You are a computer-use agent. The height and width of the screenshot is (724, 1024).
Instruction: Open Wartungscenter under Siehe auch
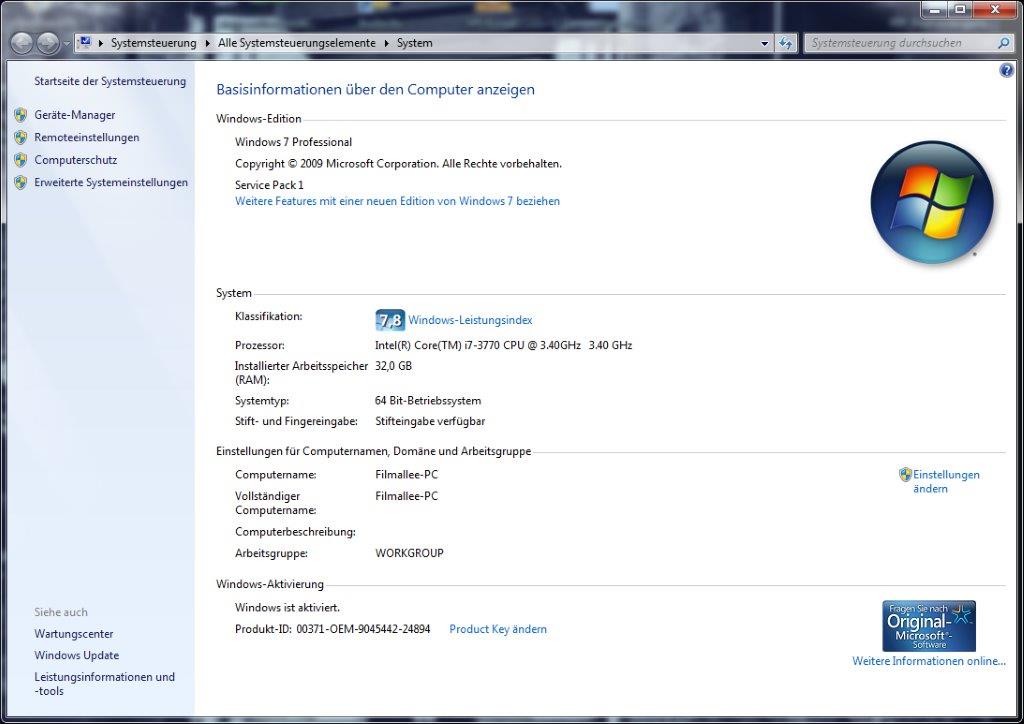(x=74, y=634)
